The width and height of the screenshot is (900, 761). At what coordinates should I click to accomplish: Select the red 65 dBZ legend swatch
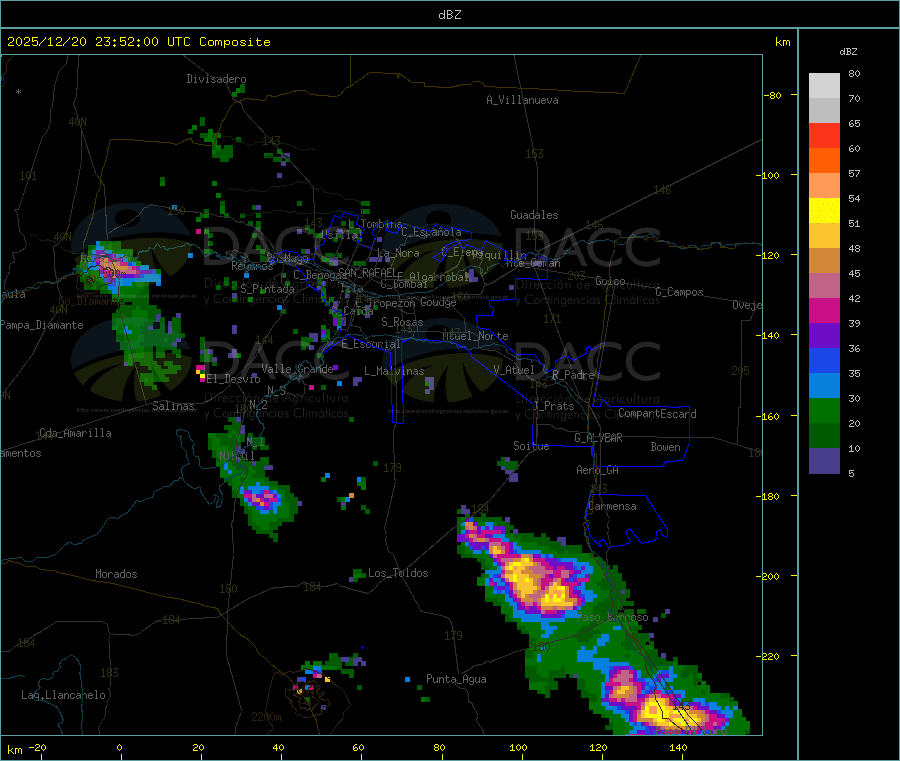[x=824, y=135]
